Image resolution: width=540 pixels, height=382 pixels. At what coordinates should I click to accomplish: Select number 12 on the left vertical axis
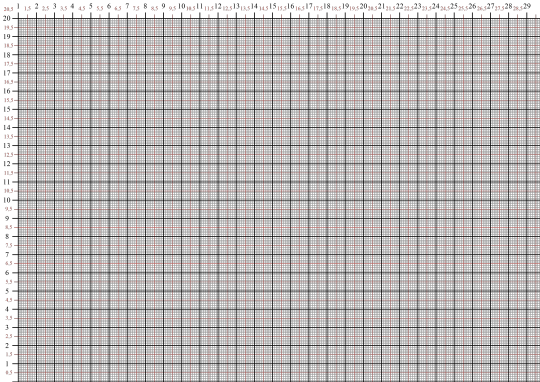(7, 164)
